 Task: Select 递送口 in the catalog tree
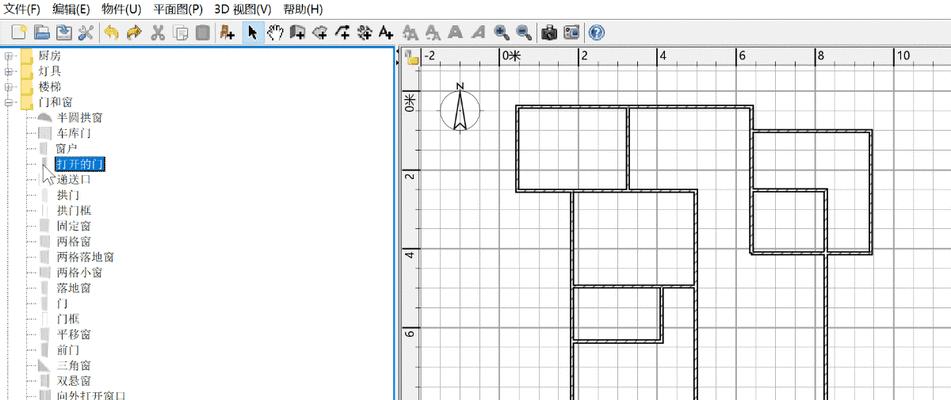(74, 179)
